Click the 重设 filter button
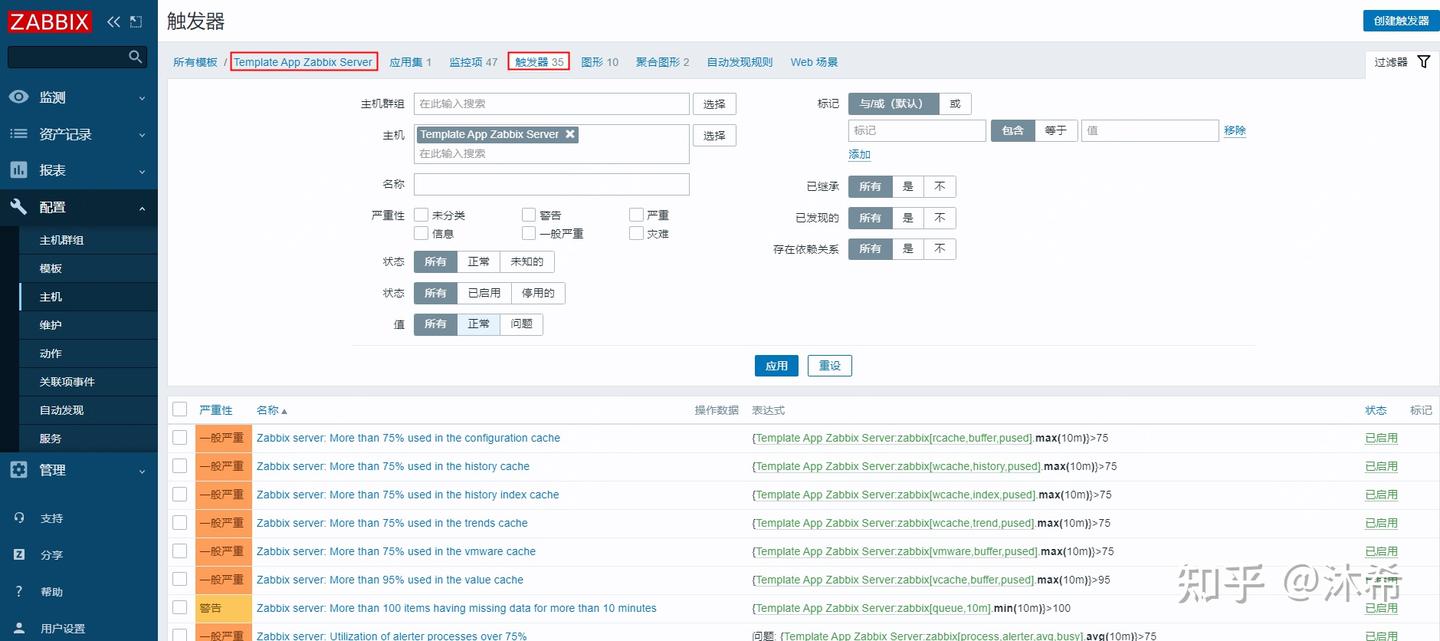Viewport: 1440px width, 641px height. (x=830, y=366)
